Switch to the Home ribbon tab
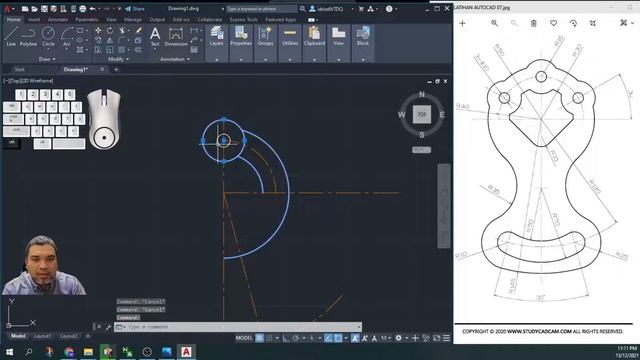 click(x=13, y=19)
